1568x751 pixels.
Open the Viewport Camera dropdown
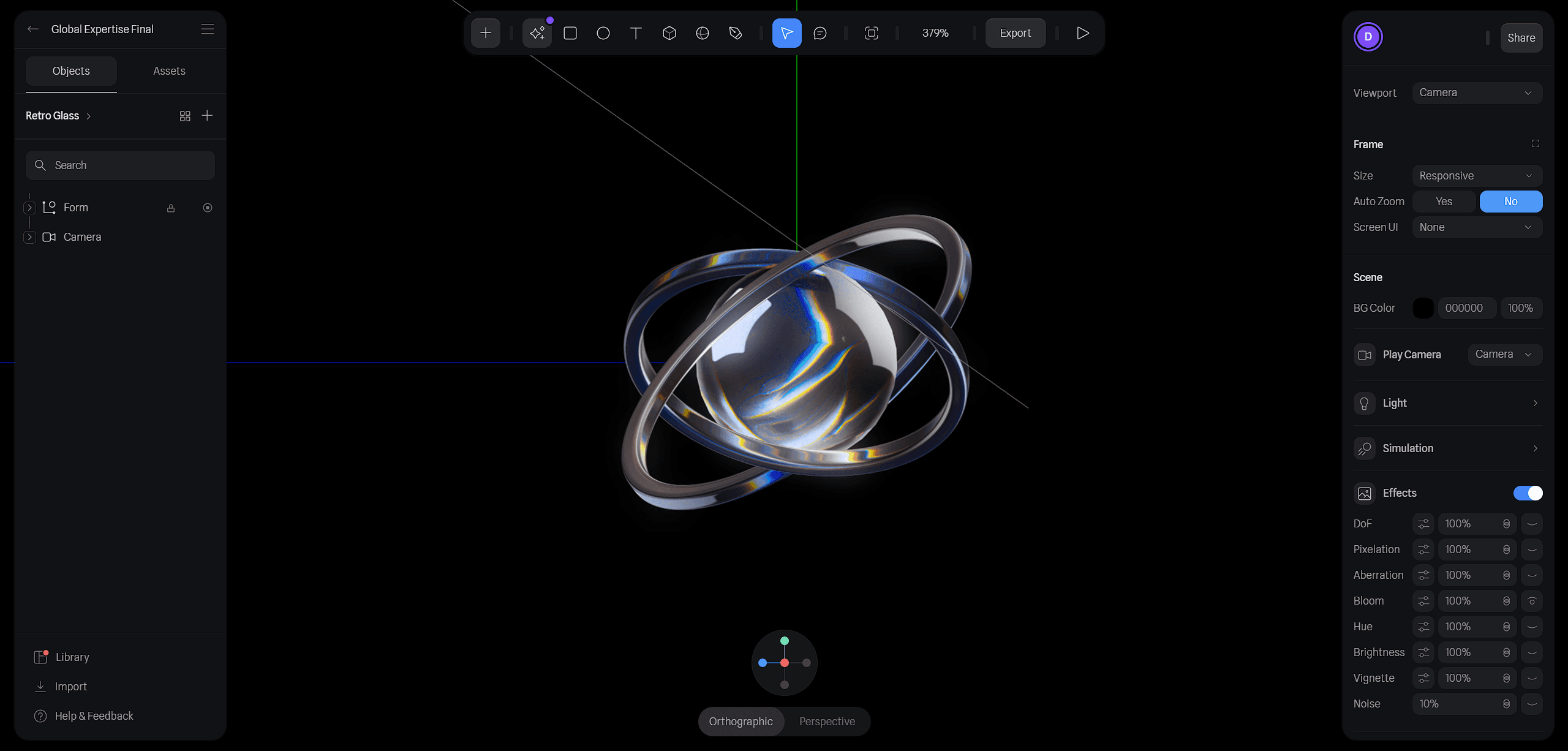tap(1477, 93)
